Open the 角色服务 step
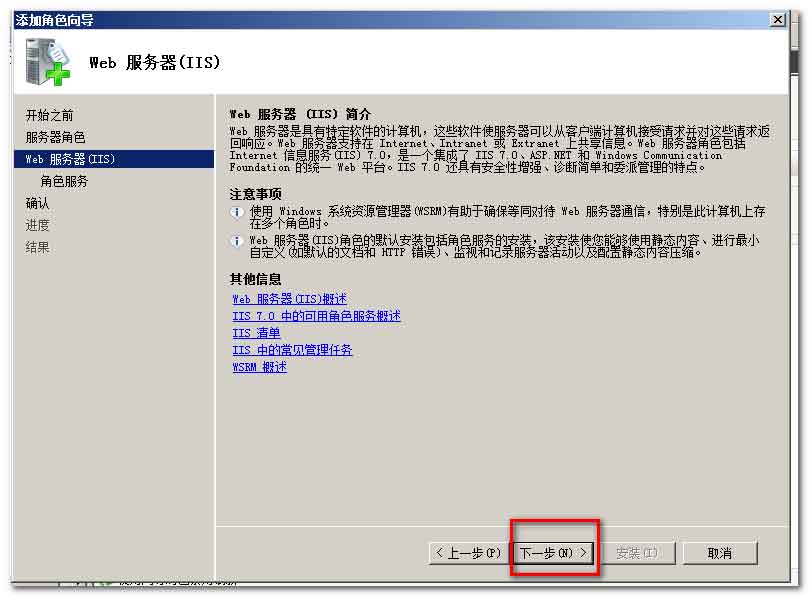Viewport: 809px width, 597px height. tap(64, 181)
